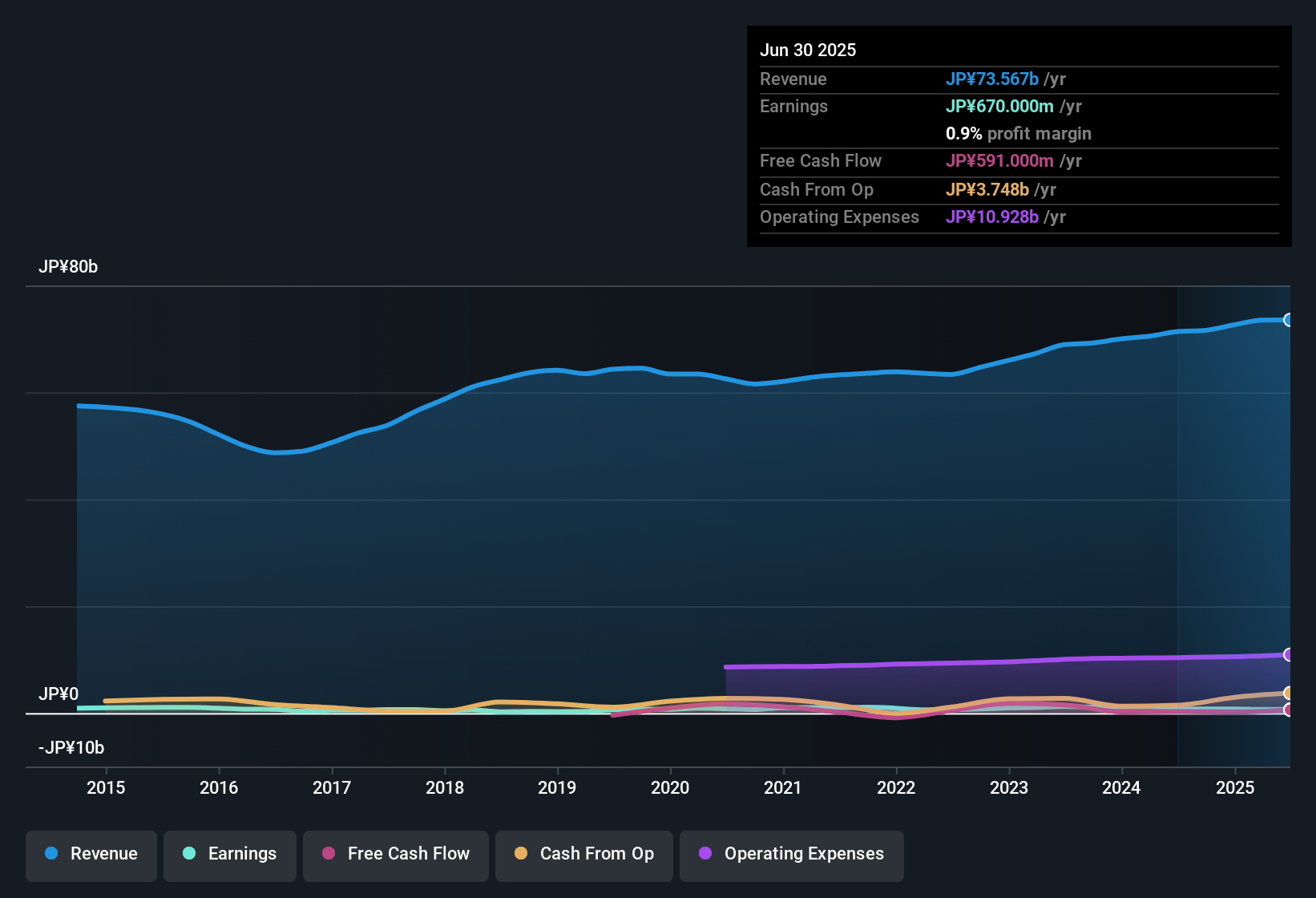Select the orange Cash From Op endpoint marker
The width and height of the screenshot is (1316, 898).
(x=1289, y=692)
